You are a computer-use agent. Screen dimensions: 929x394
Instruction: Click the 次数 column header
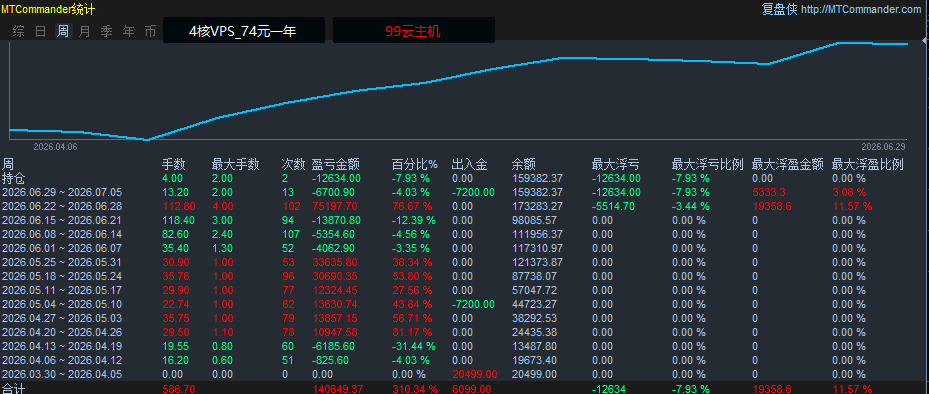click(x=293, y=165)
